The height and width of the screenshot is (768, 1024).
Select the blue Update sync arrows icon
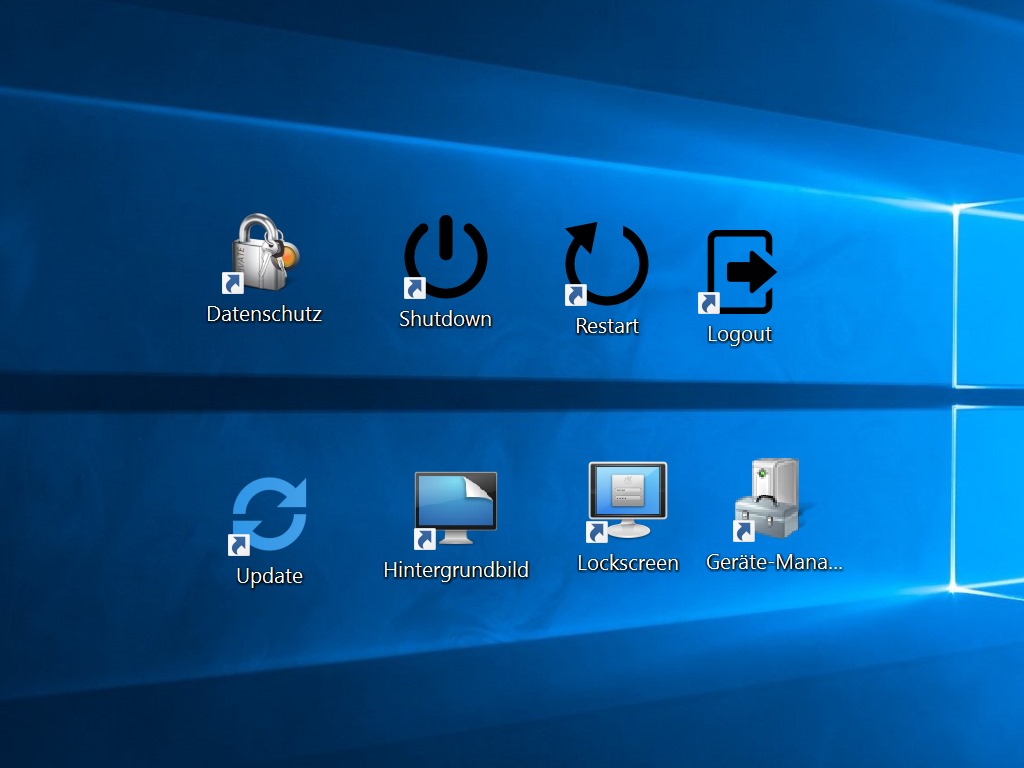click(268, 516)
